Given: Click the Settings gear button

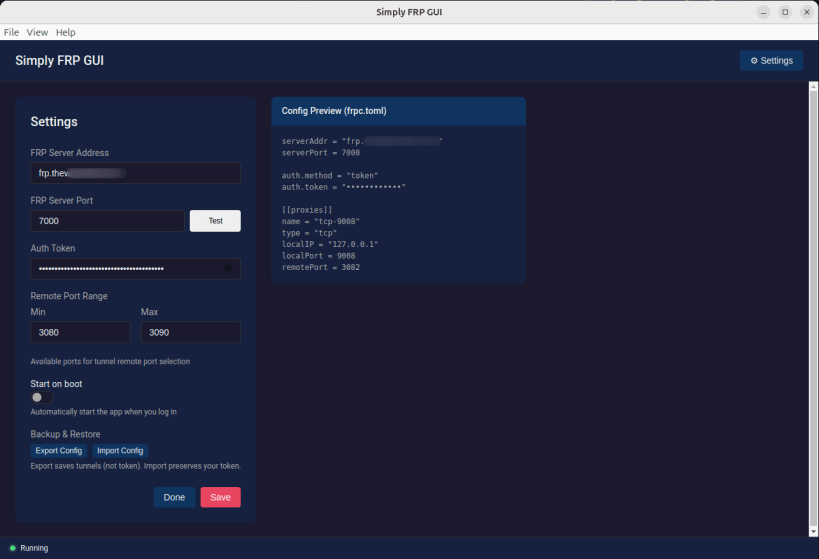Looking at the screenshot, I should point(771,61).
